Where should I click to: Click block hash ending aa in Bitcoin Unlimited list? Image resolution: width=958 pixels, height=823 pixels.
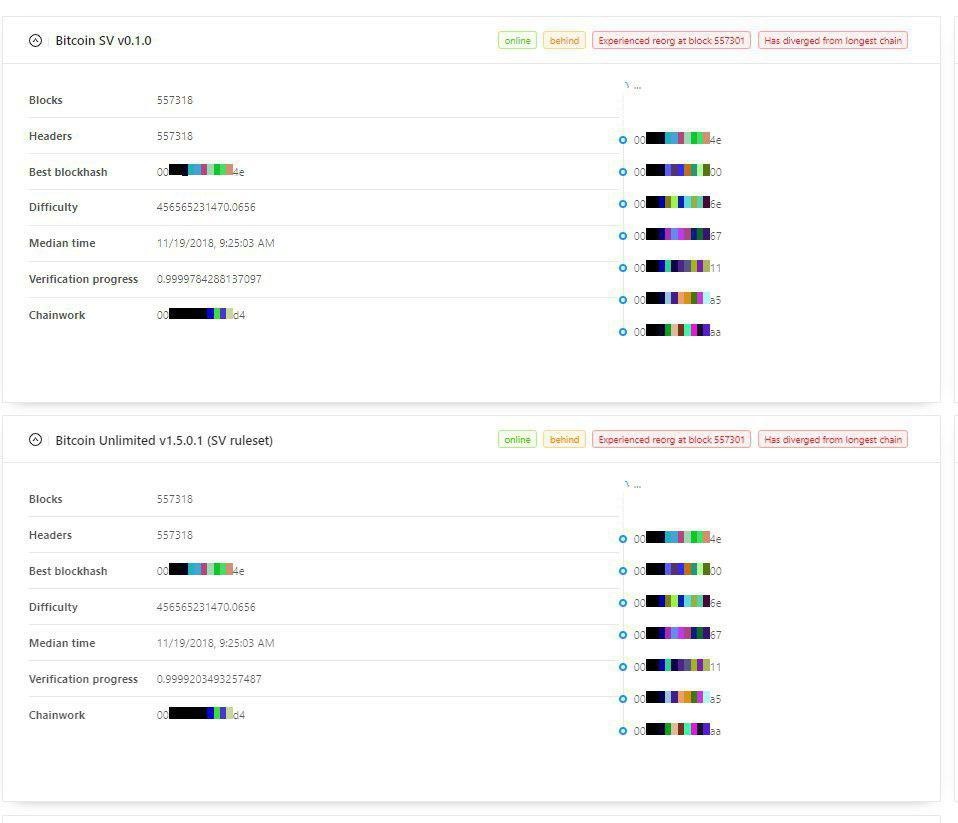click(678, 730)
